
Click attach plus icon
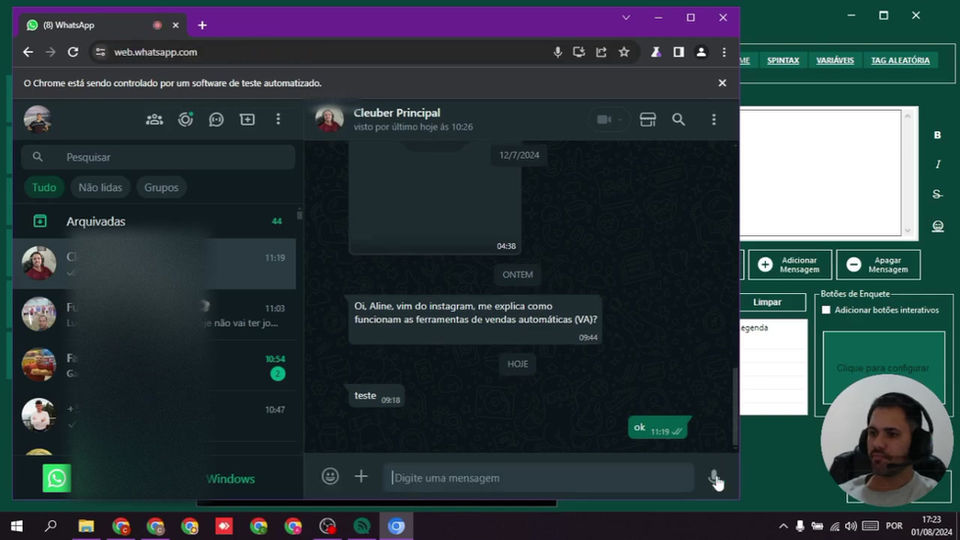[361, 476]
